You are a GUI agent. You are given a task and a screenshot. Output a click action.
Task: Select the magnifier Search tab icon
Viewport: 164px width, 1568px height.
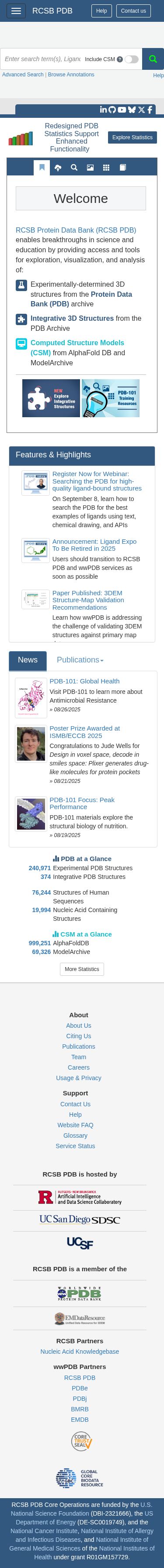coord(74,168)
